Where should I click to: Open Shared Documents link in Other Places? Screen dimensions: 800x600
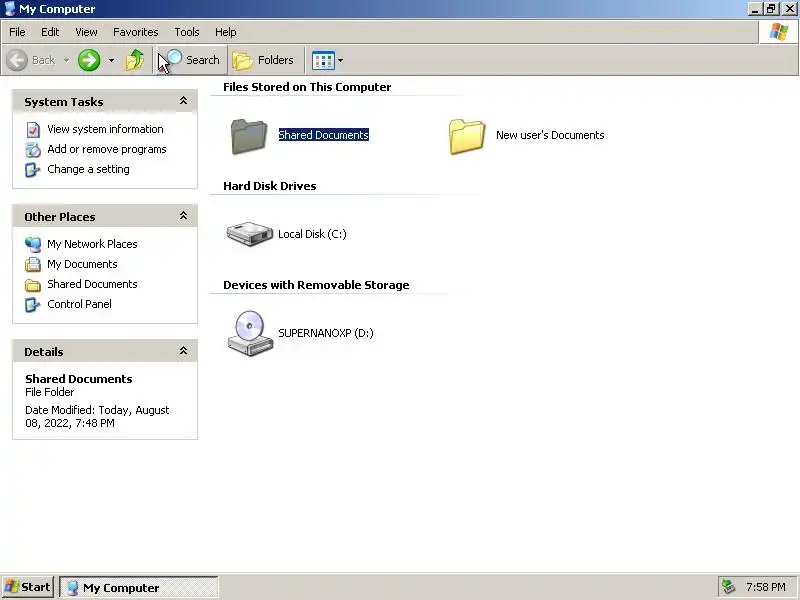pyautogui.click(x=92, y=284)
